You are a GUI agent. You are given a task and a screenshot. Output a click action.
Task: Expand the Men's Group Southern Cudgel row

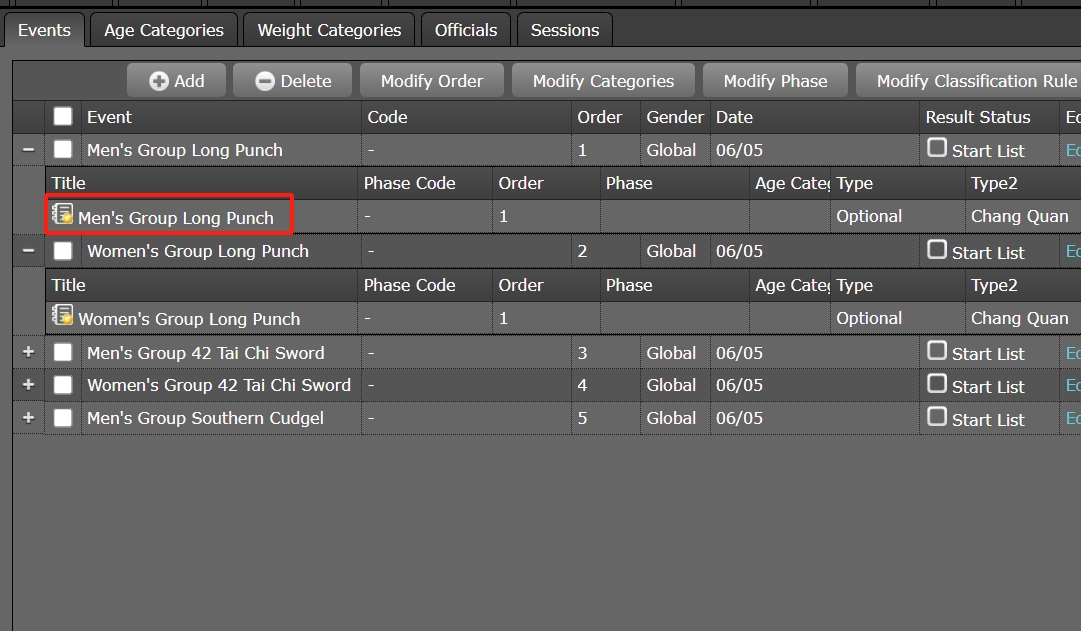[x=28, y=418]
